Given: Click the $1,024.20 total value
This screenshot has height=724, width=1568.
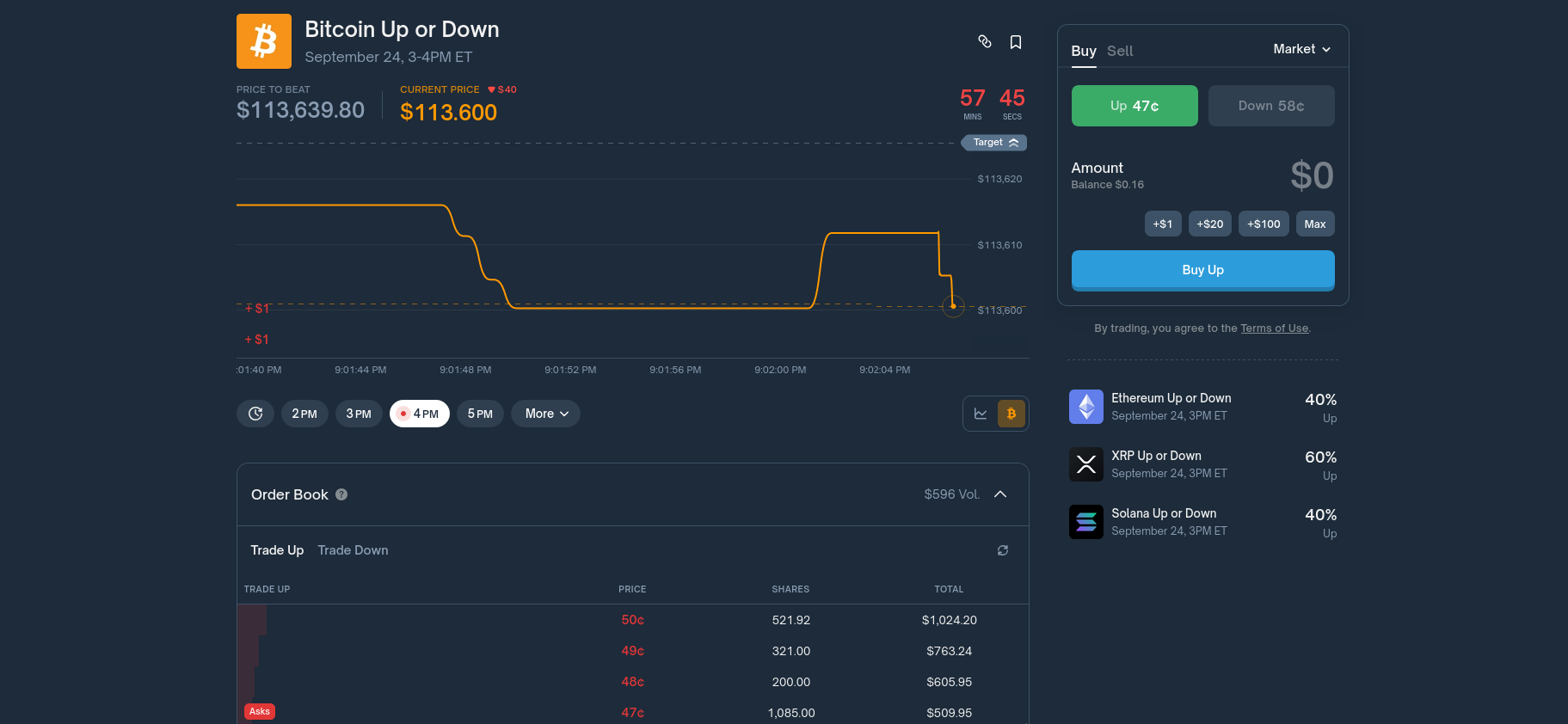Looking at the screenshot, I should click(950, 620).
